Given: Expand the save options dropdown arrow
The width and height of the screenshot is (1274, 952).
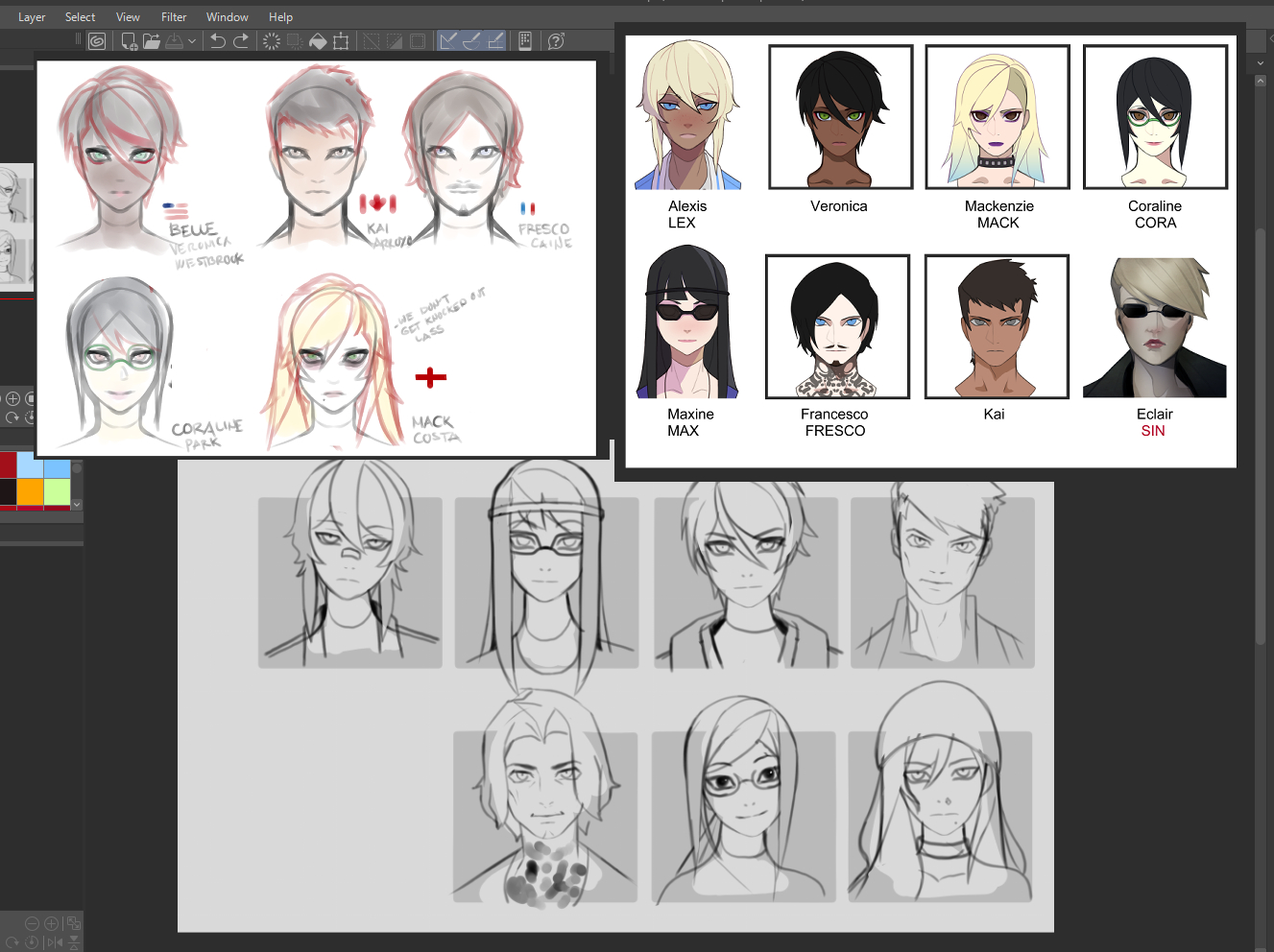Looking at the screenshot, I should pyautogui.click(x=192, y=41).
